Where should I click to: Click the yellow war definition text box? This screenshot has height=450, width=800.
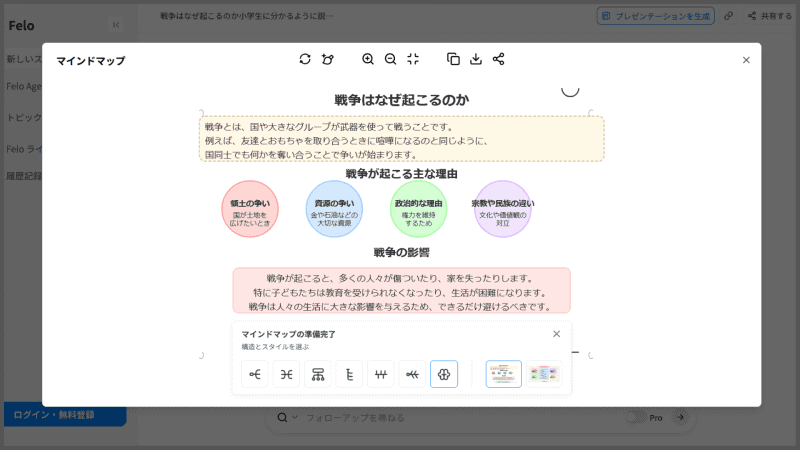402,139
